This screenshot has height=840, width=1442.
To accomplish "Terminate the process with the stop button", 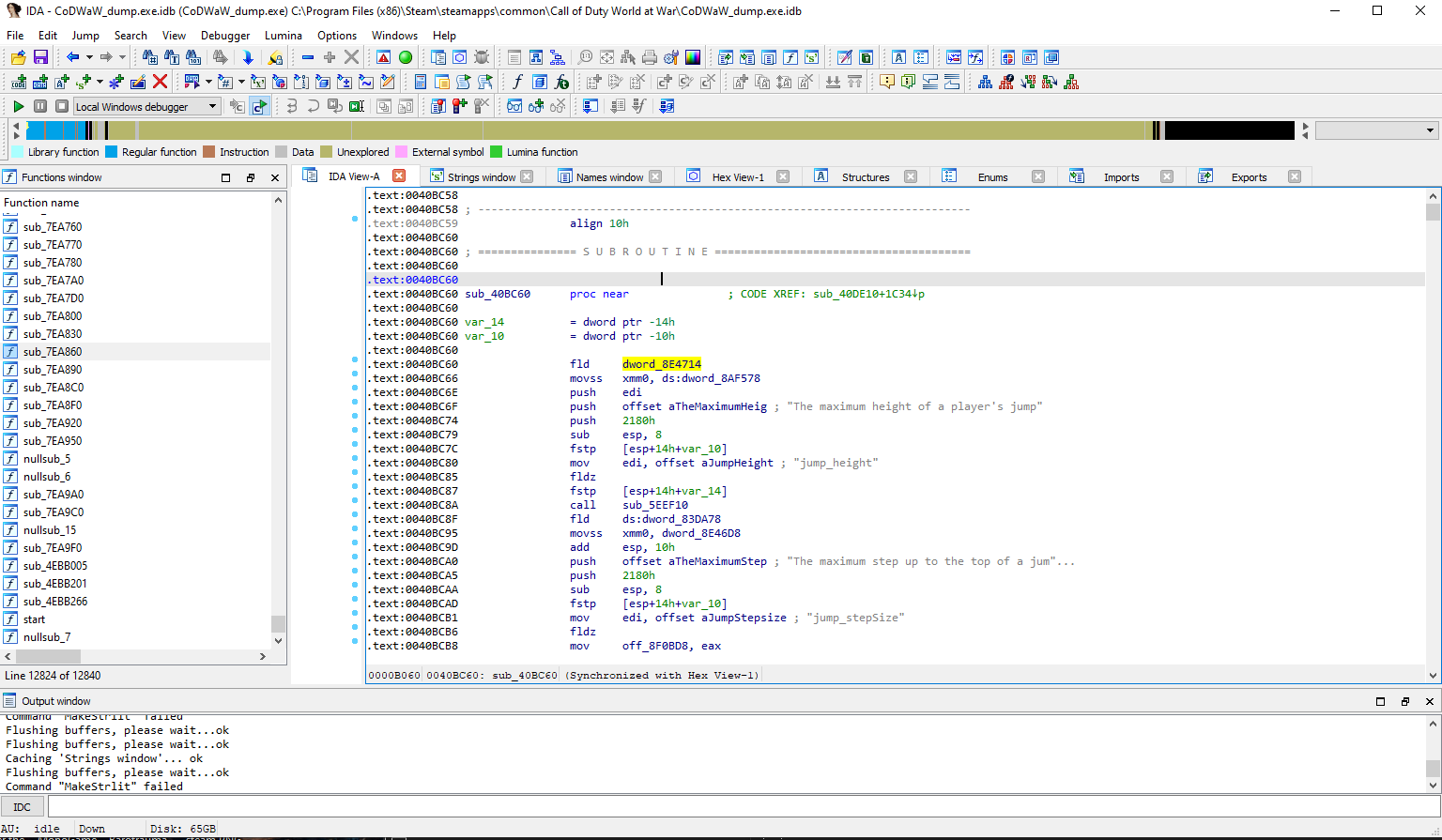I will tap(62, 107).
